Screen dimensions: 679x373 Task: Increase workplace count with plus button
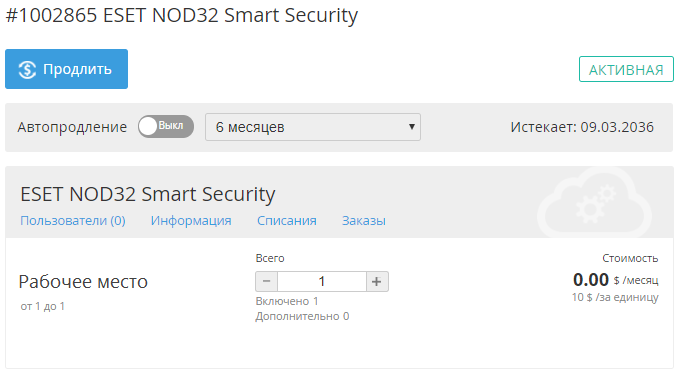tap(377, 282)
